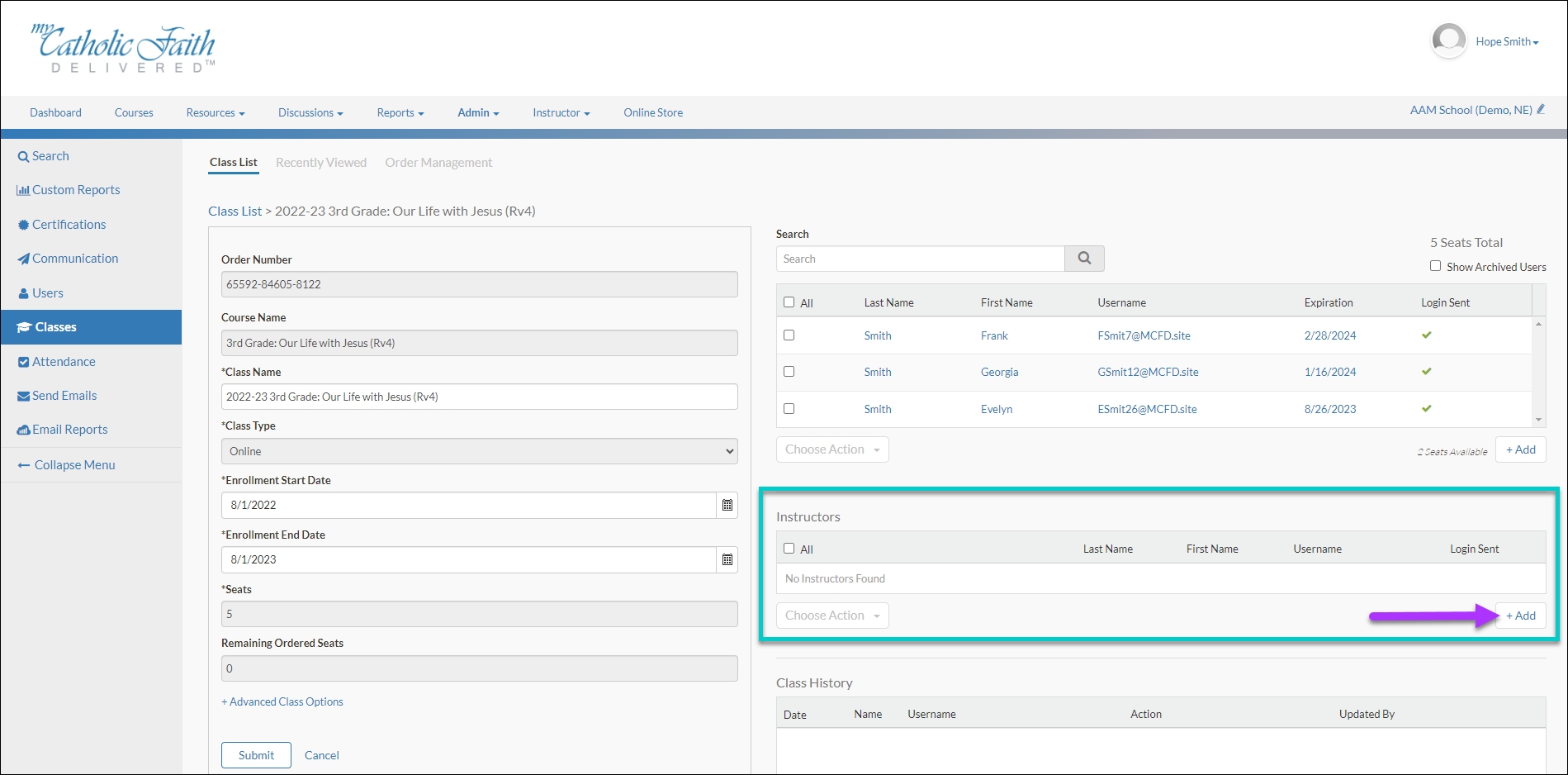
Task: Click the Search magnifier icon in sidebar
Action: (x=23, y=156)
